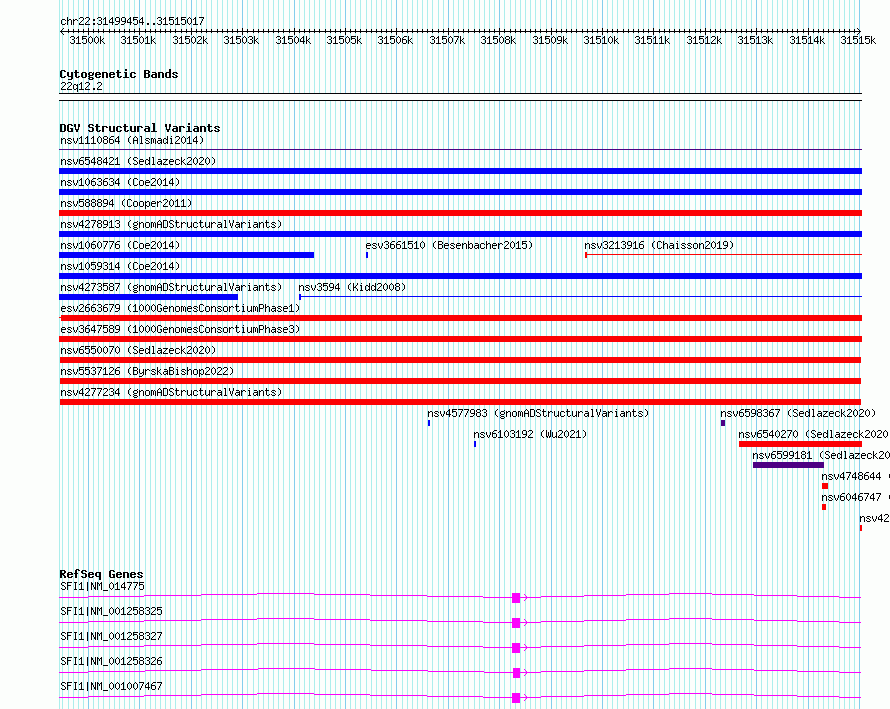
Task: Select the nsv6103192 small blue marker
Action: pyautogui.click(x=475, y=444)
